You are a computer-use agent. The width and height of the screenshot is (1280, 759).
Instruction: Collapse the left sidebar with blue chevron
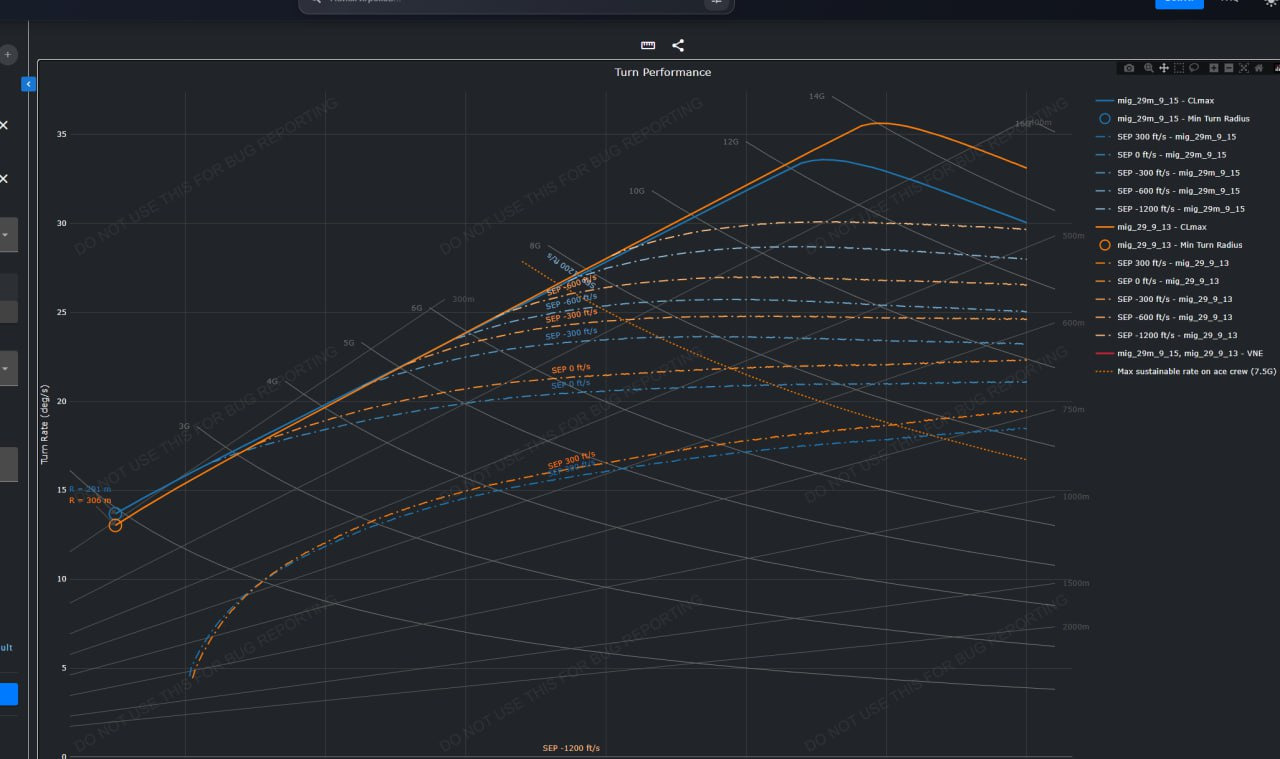(28, 85)
